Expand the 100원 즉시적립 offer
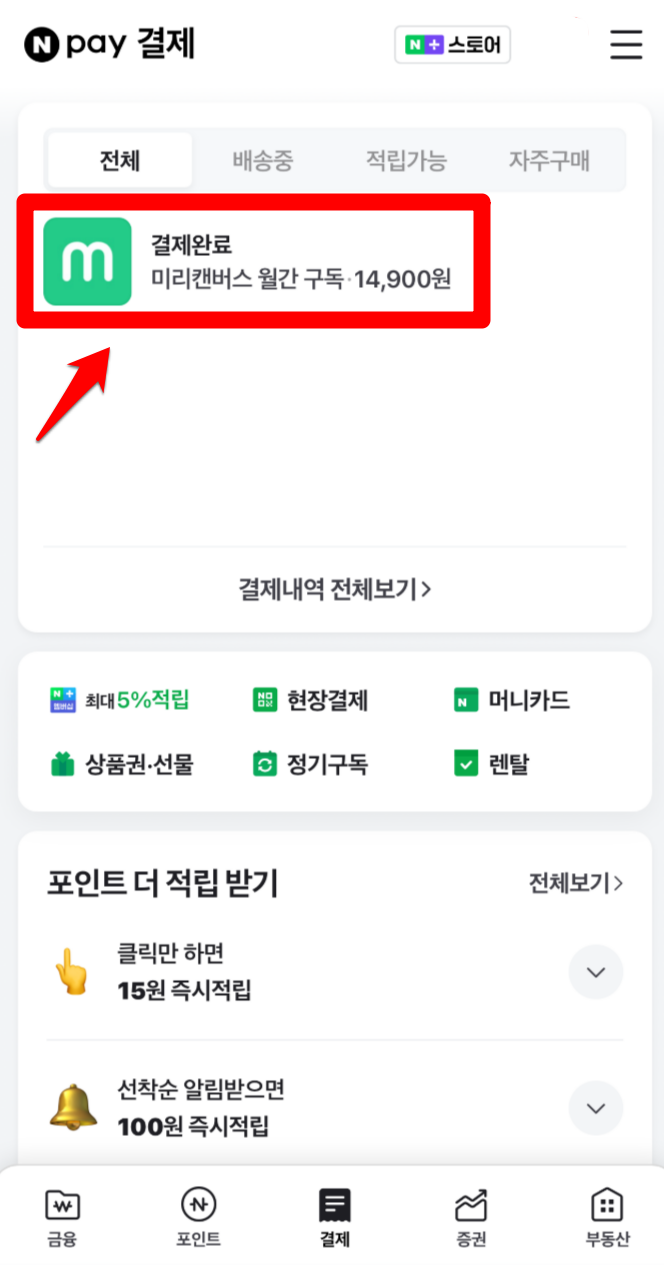 tap(596, 1108)
